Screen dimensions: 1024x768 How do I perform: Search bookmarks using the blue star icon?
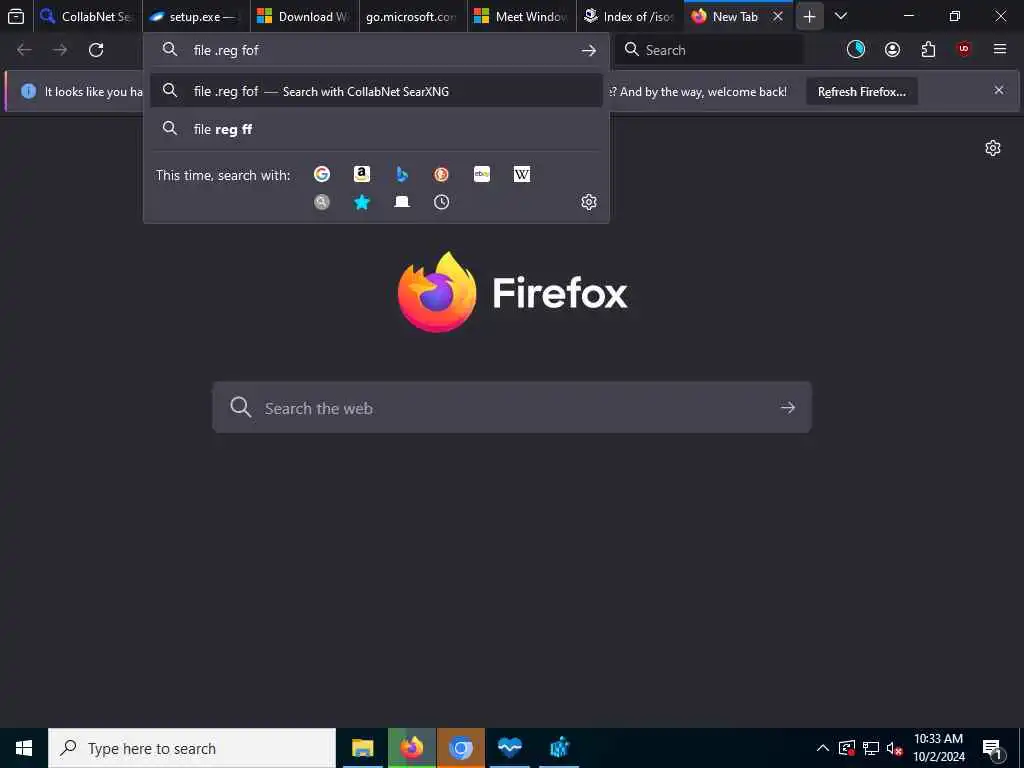(362, 202)
